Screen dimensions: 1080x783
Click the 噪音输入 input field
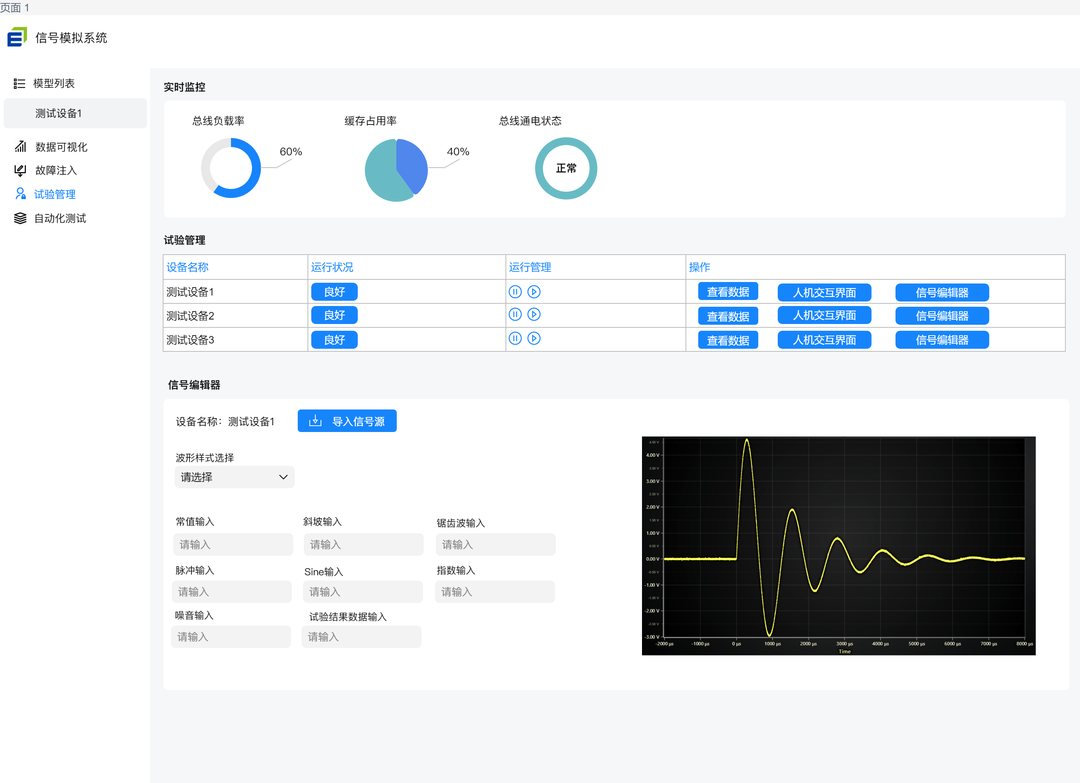231,636
